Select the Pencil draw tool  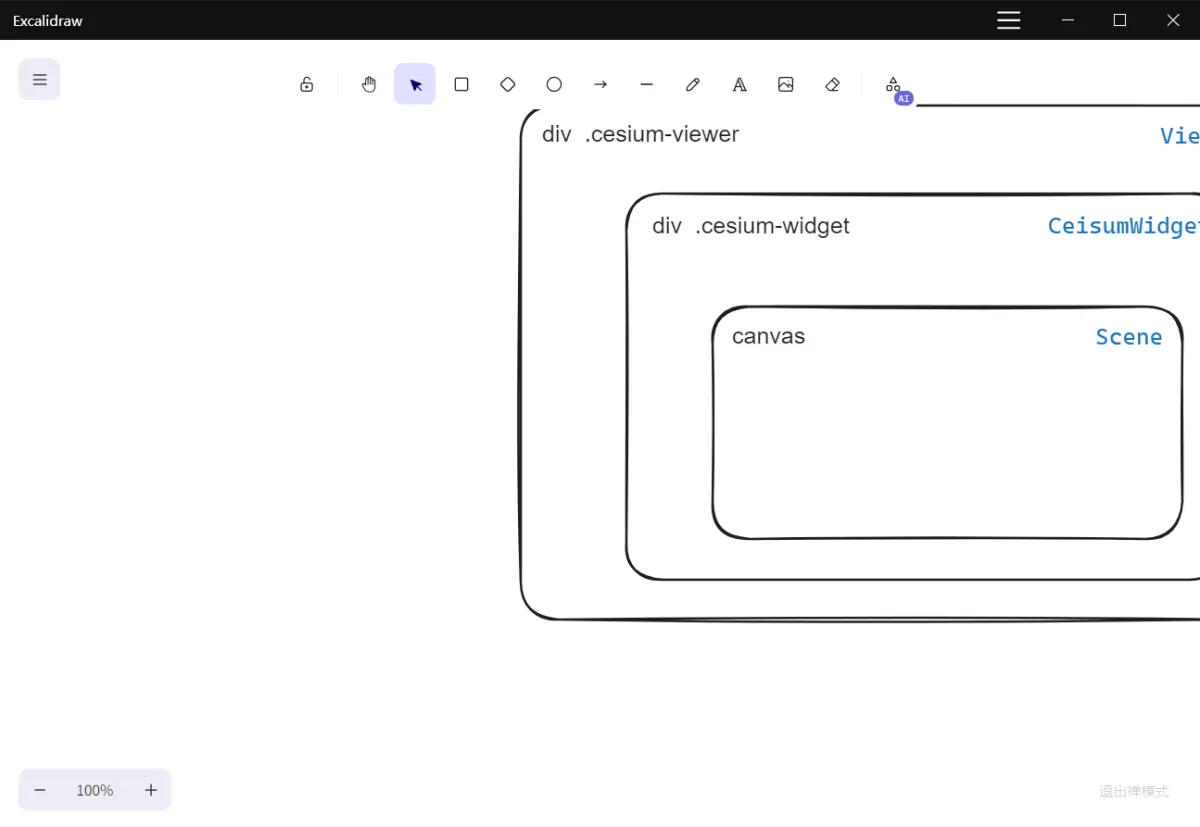693,84
